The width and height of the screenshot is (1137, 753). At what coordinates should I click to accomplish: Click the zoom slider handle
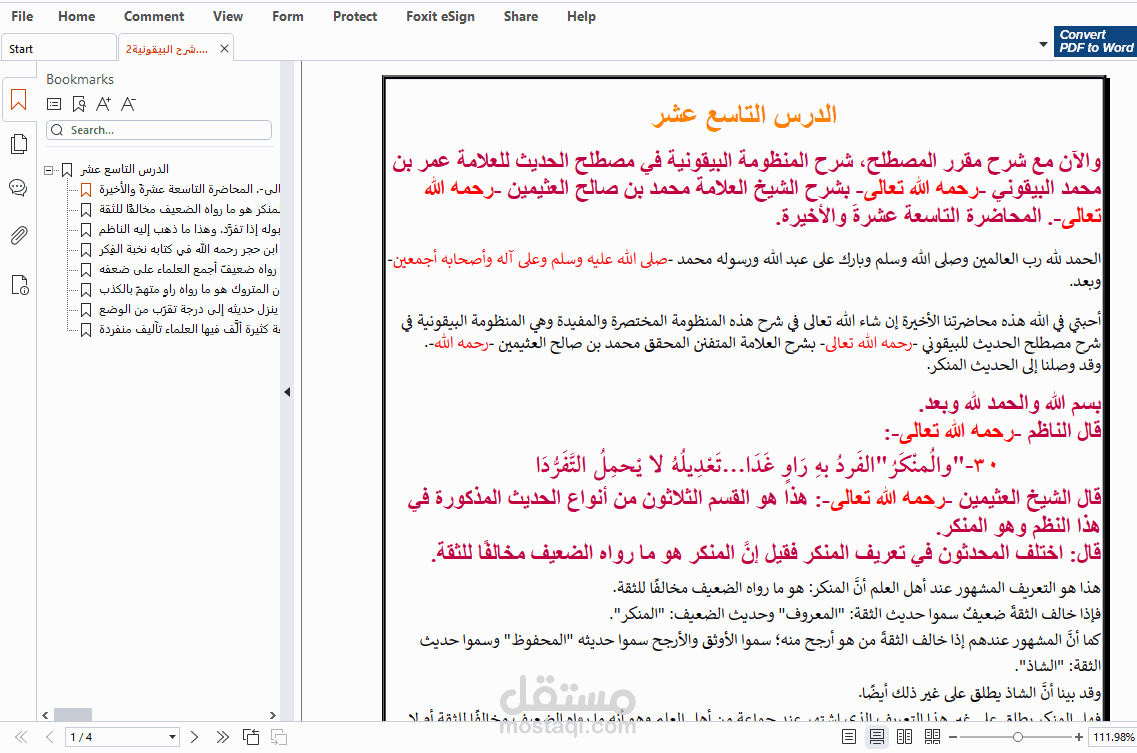click(x=1017, y=737)
